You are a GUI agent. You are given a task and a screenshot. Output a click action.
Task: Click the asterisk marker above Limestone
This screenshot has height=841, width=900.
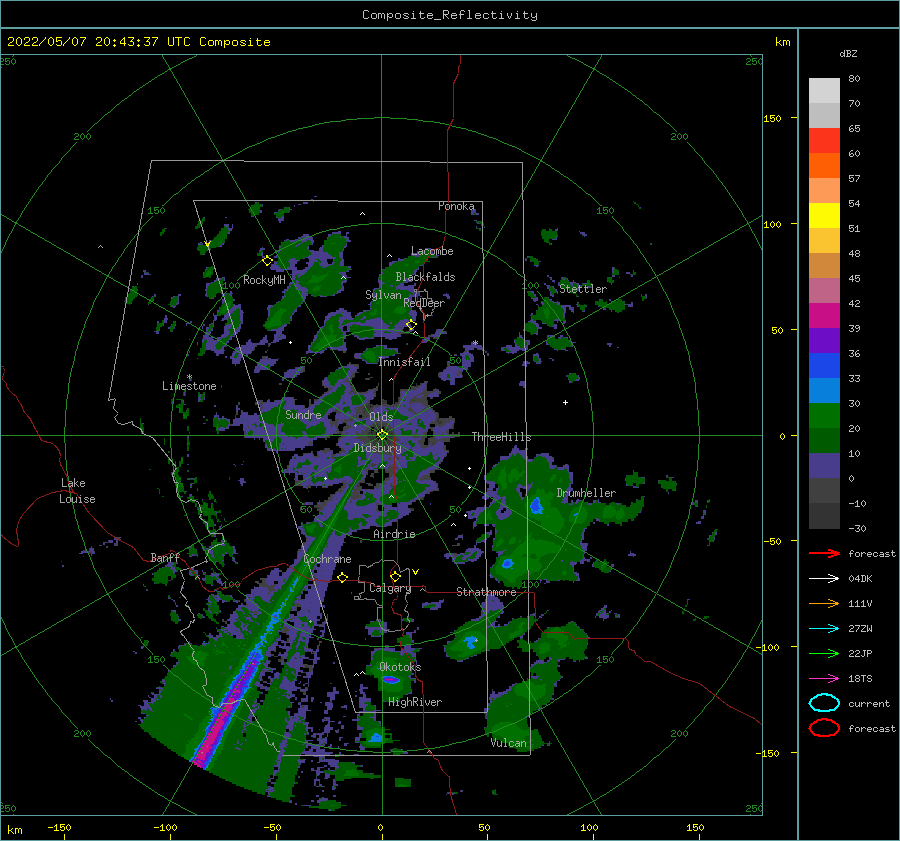pyautogui.click(x=189, y=377)
